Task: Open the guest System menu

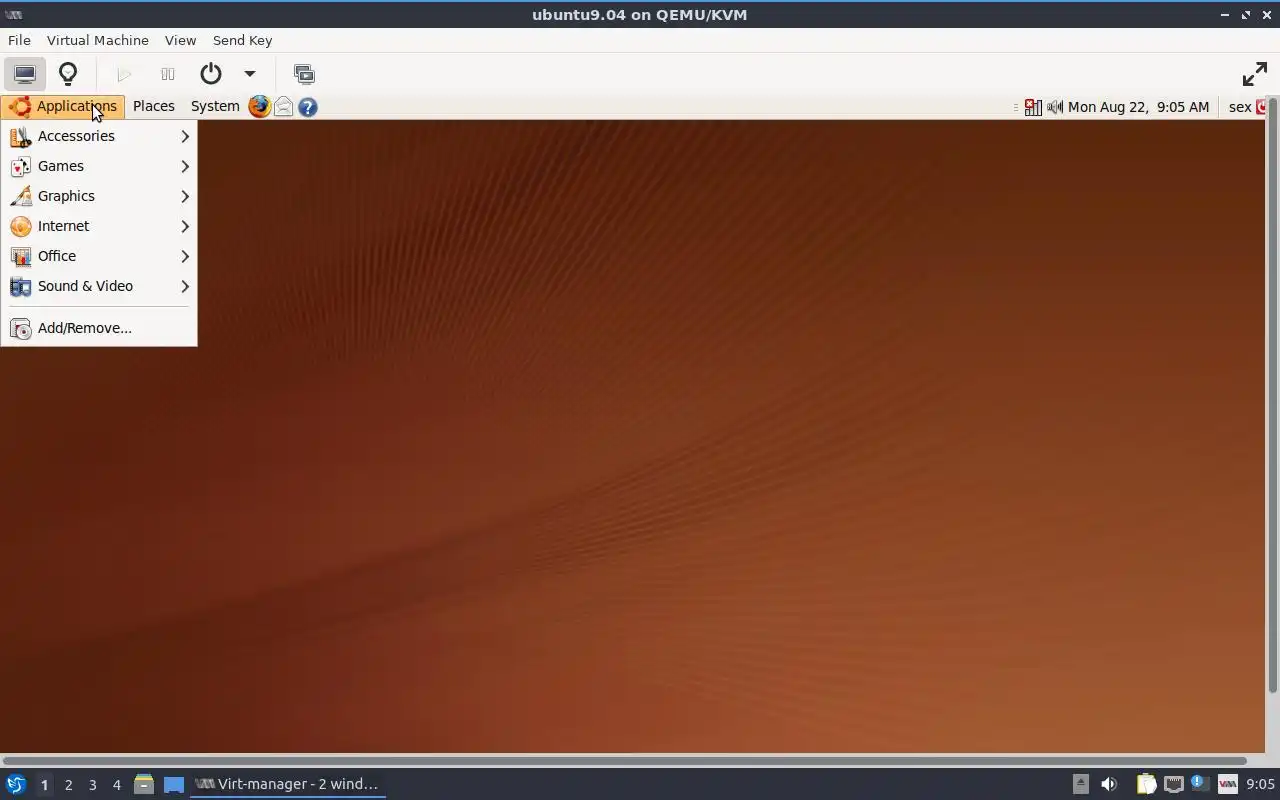Action: click(215, 106)
